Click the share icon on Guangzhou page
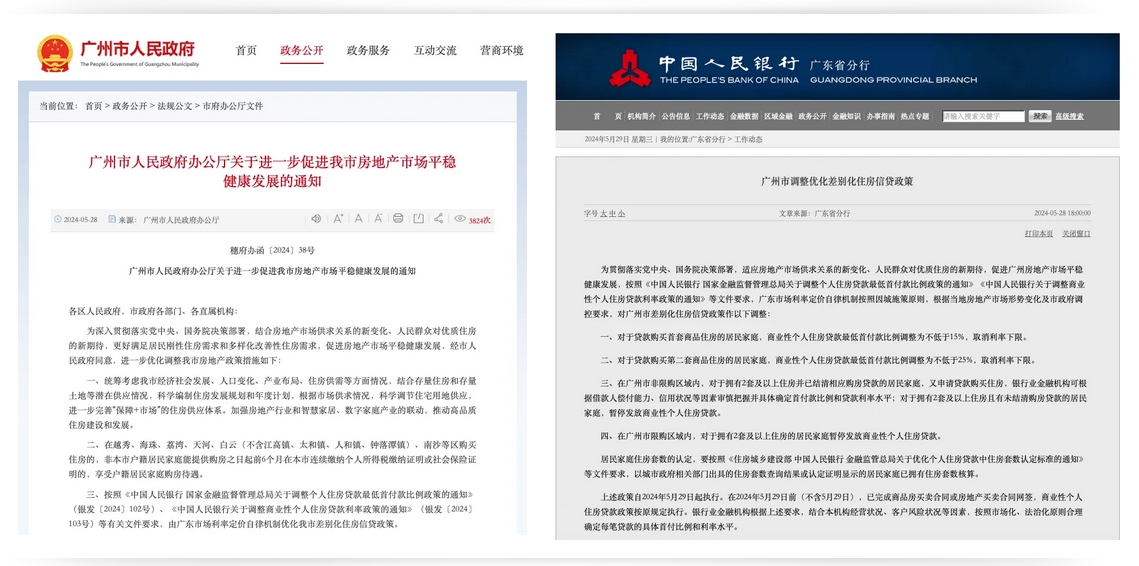The width and height of the screenshot is (1139, 566). click(x=438, y=219)
